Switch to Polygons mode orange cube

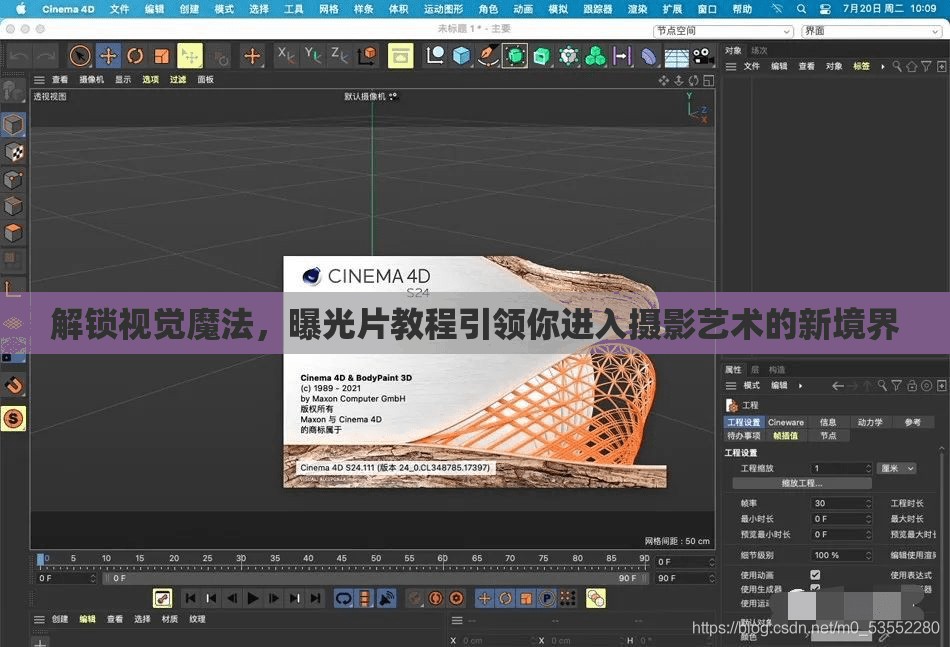(13, 232)
